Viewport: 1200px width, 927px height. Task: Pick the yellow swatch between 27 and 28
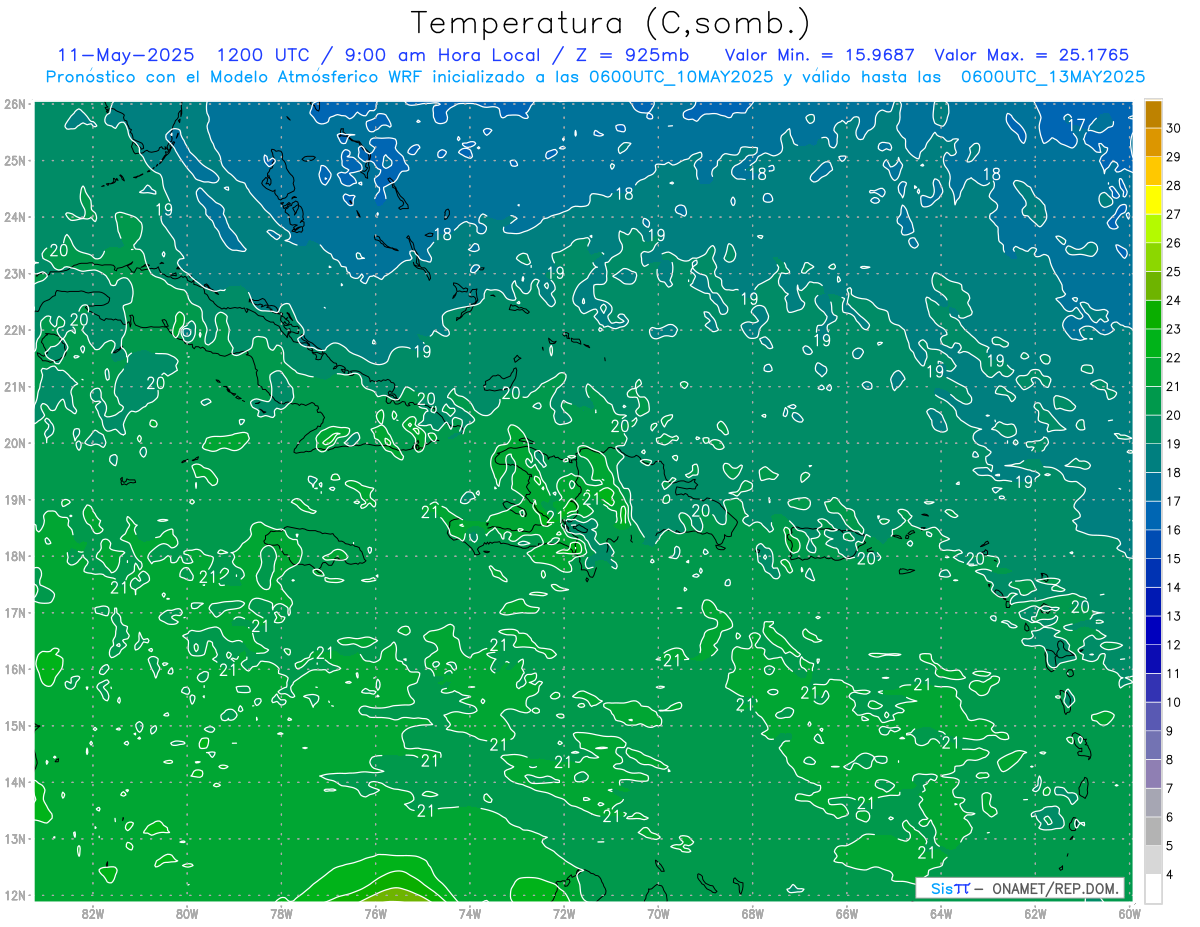[1153, 200]
